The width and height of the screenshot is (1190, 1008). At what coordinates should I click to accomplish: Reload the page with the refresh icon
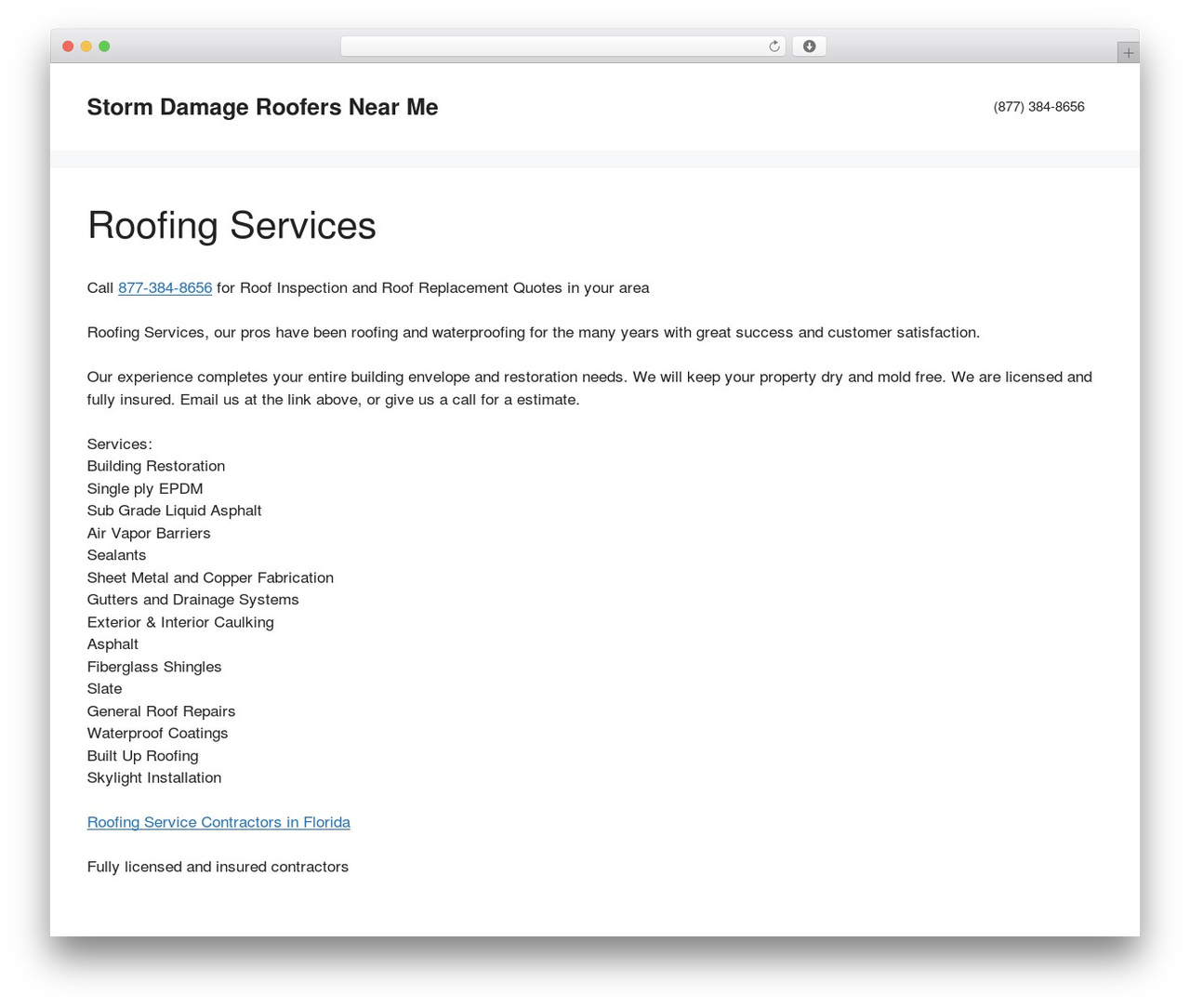click(773, 46)
